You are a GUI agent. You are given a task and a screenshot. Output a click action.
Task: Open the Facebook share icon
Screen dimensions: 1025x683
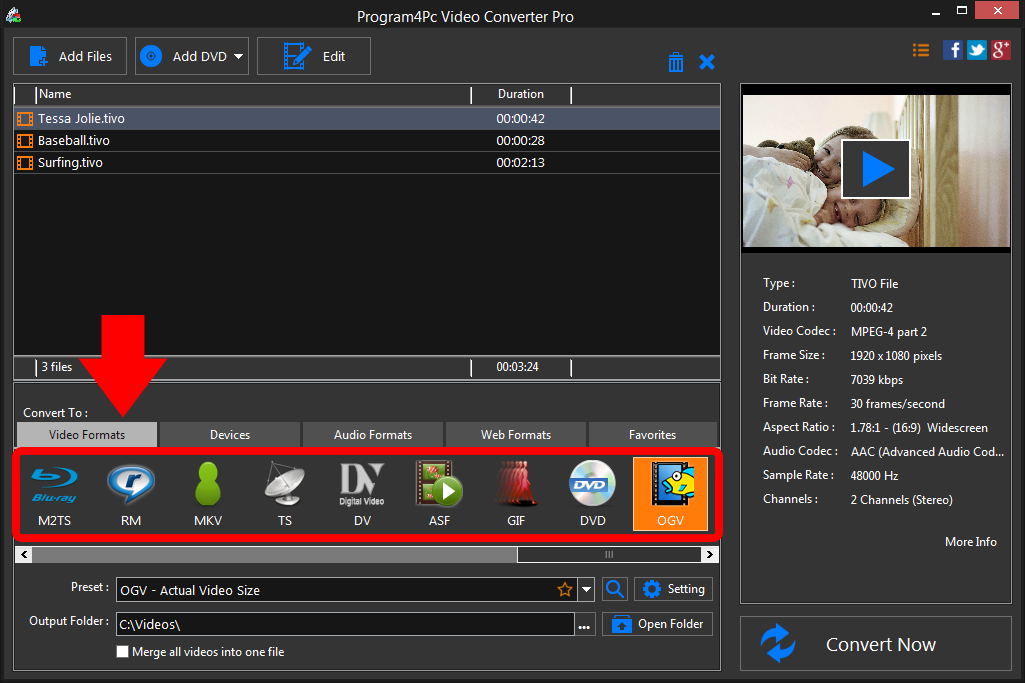point(952,50)
